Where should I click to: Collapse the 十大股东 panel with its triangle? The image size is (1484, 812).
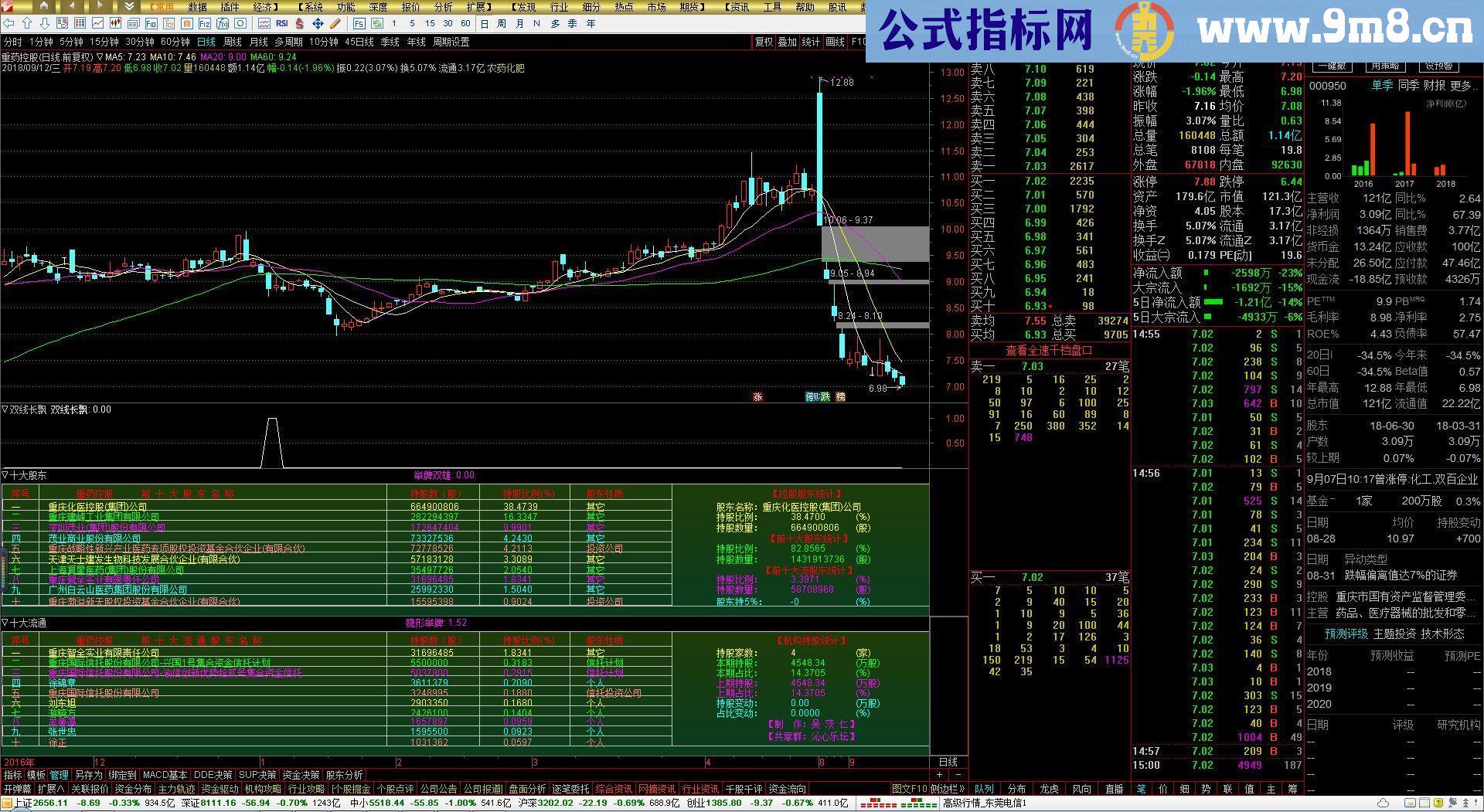pos(5,476)
